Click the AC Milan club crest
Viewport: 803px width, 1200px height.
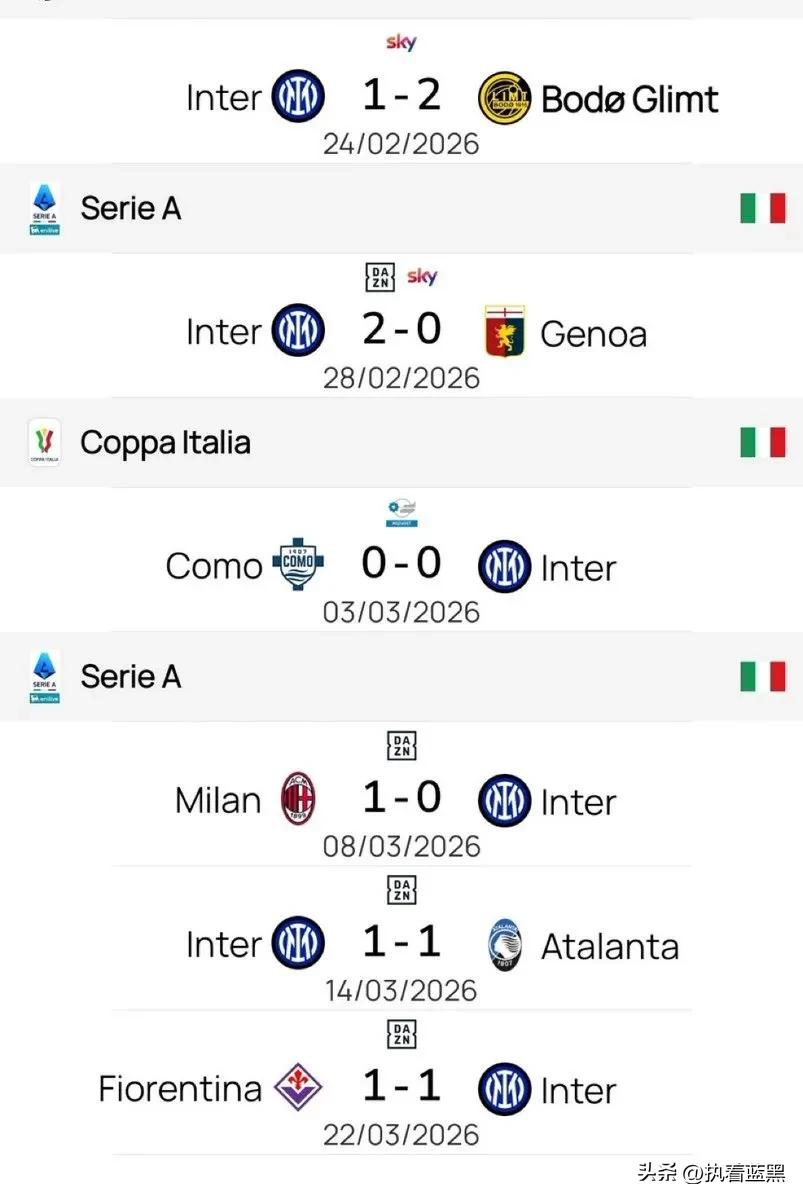pyautogui.click(x=298, y=800)
